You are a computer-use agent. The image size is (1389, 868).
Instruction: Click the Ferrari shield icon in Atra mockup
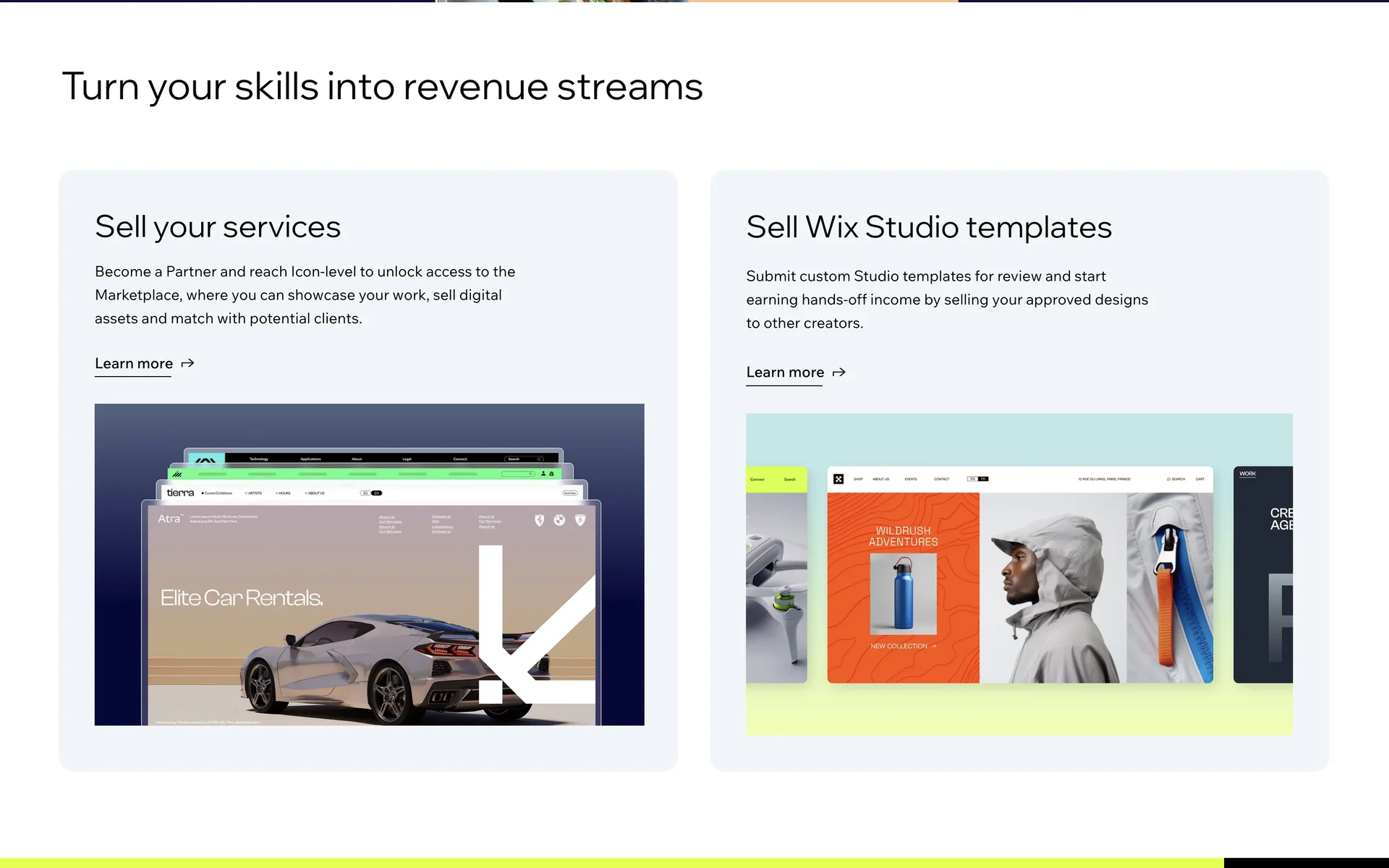pos(539,520)
